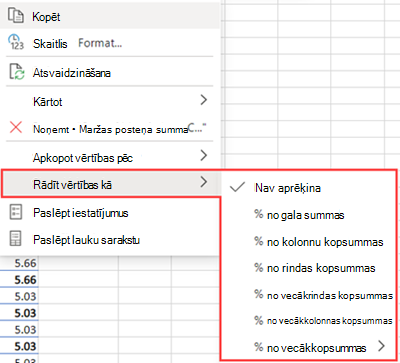Choose % no rindas kopsummas
This screenshot has width=400, height=363.
click(309, 267)
